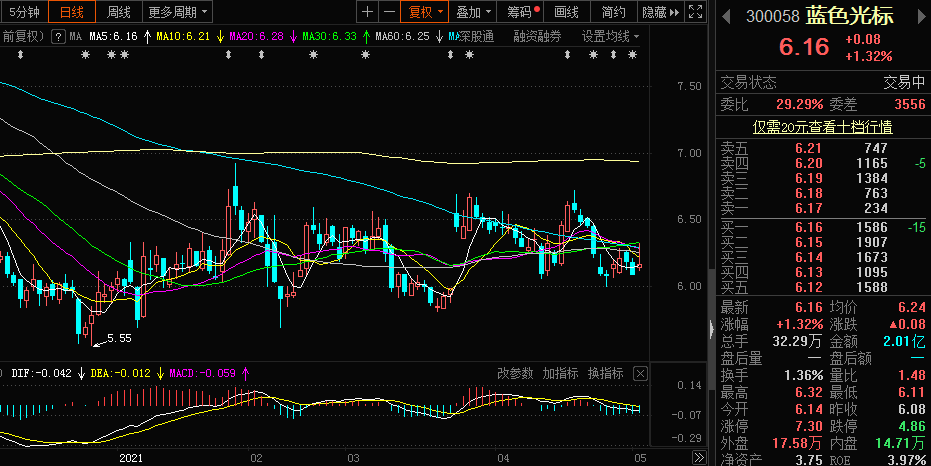Click the 换手 1.36% value

click(803, 375)
